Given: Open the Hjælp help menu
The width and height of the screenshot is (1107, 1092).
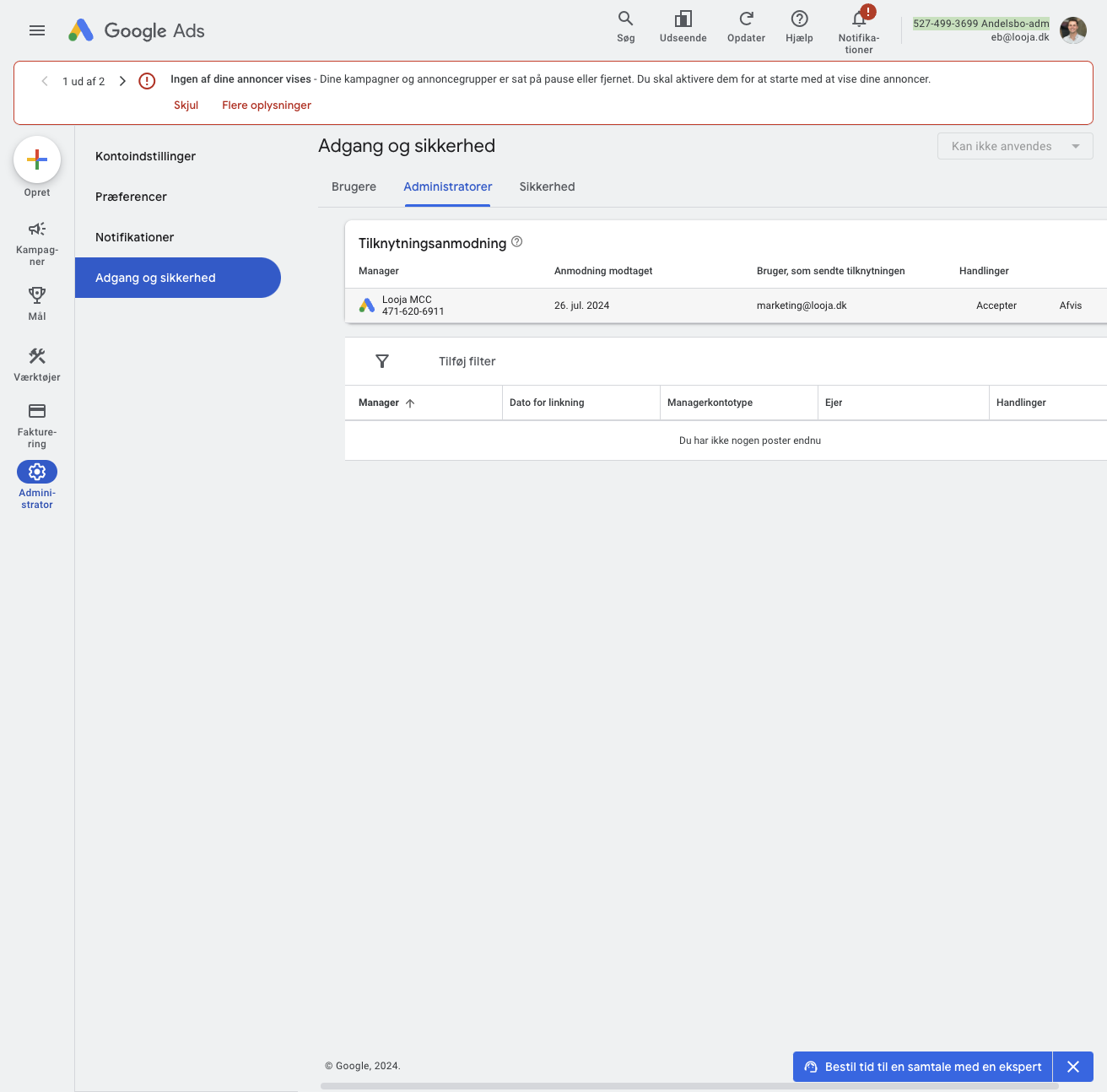Looking at the screenshot, I should coord(799,27).
